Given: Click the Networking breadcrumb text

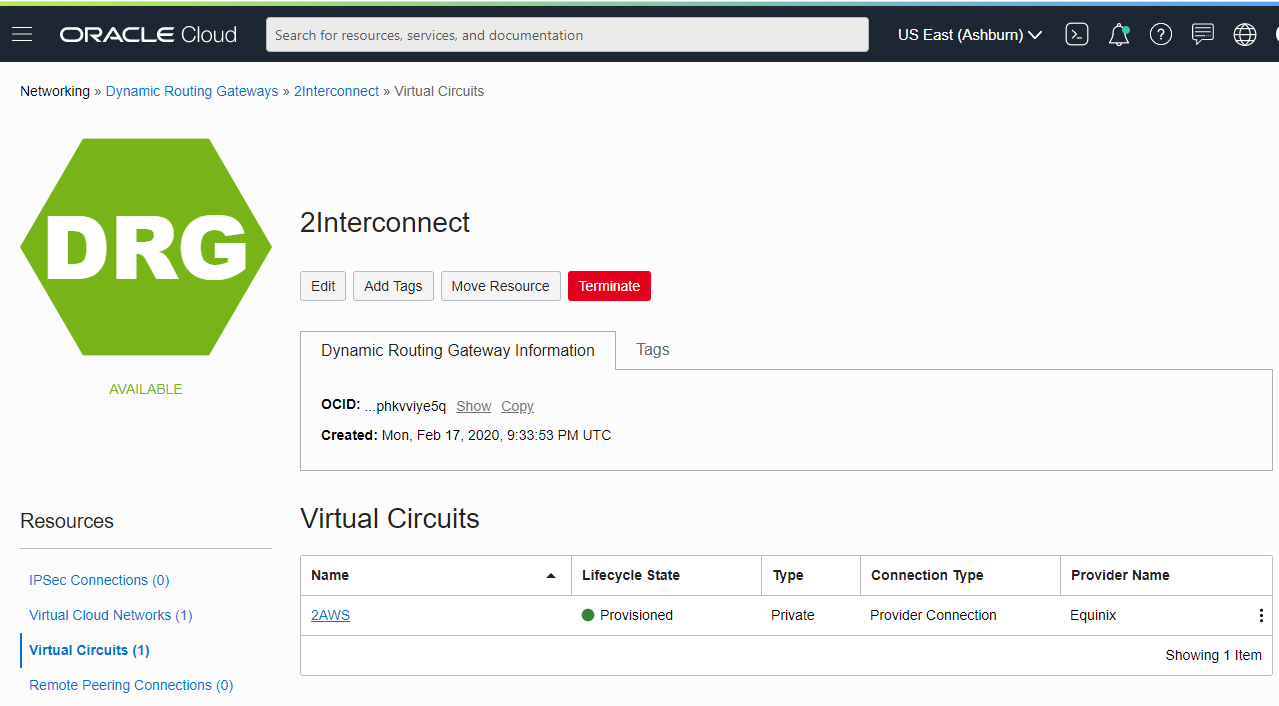Looking at the screenshot, I should click(x=55, y=91).
